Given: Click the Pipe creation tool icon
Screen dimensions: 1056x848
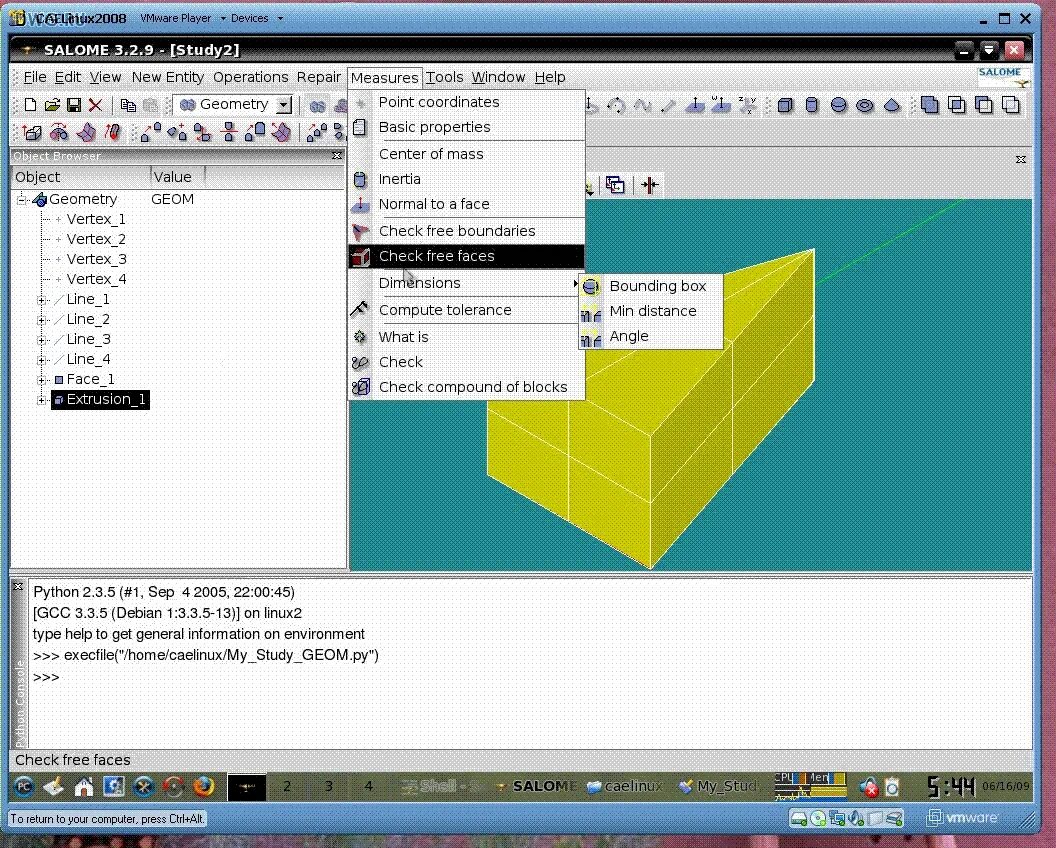Looking at the screenshot, I should tap(112, 133).
